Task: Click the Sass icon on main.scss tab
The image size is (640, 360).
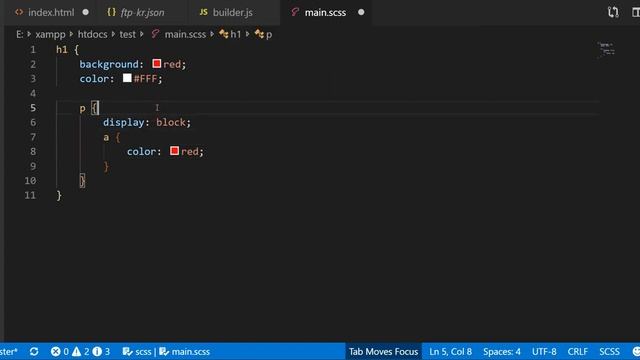Action: [x=295, y=12]
